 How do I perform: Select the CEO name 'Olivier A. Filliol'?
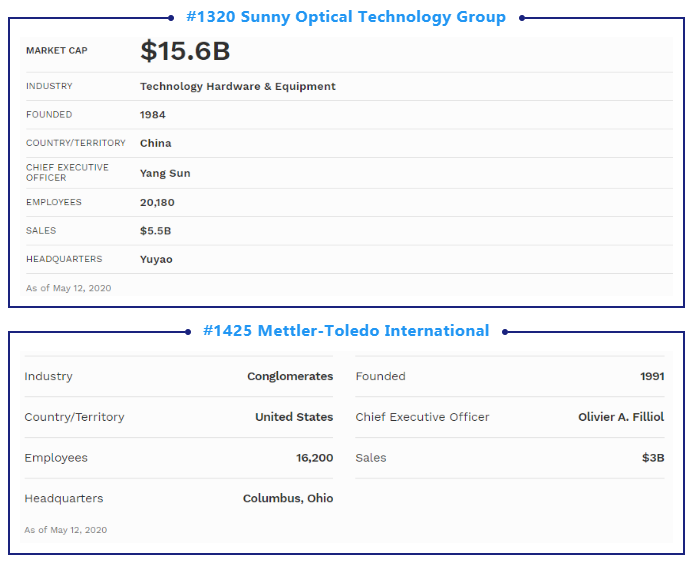coord(621,417)
